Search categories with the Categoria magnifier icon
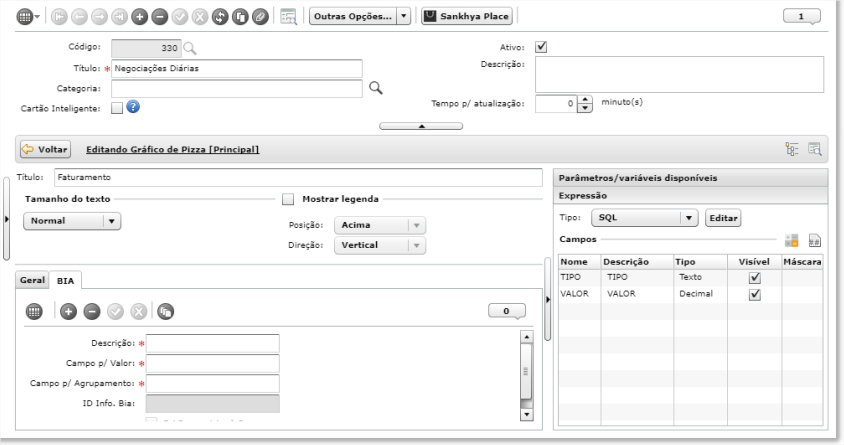 click(x=376, y=88)
